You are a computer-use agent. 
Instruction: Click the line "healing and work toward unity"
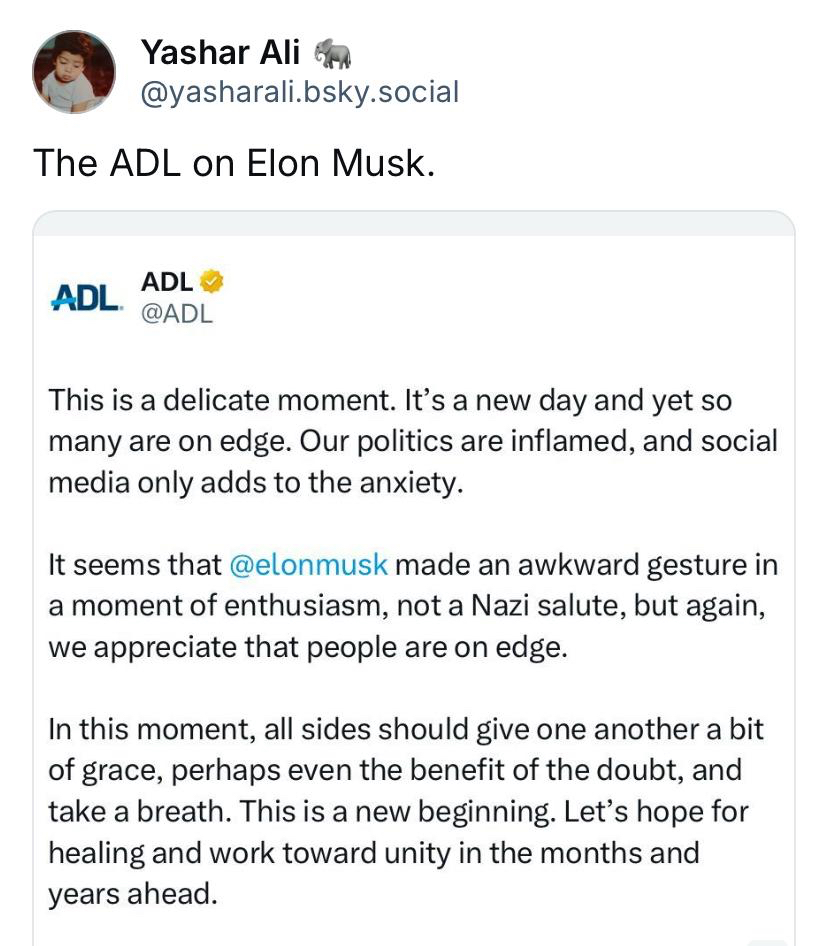click(373, 852)
